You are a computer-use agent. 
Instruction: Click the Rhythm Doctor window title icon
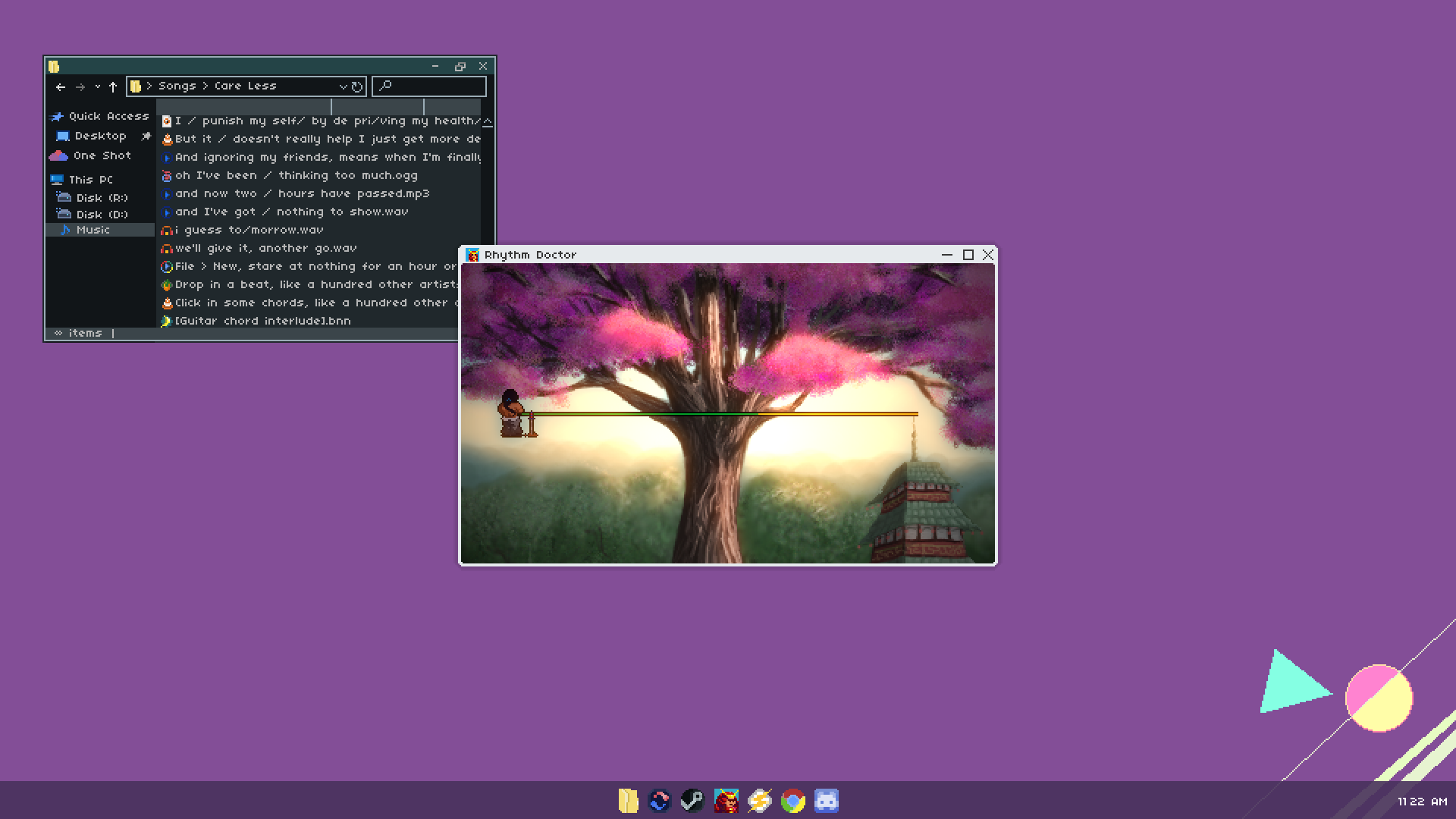click(472, 255)
